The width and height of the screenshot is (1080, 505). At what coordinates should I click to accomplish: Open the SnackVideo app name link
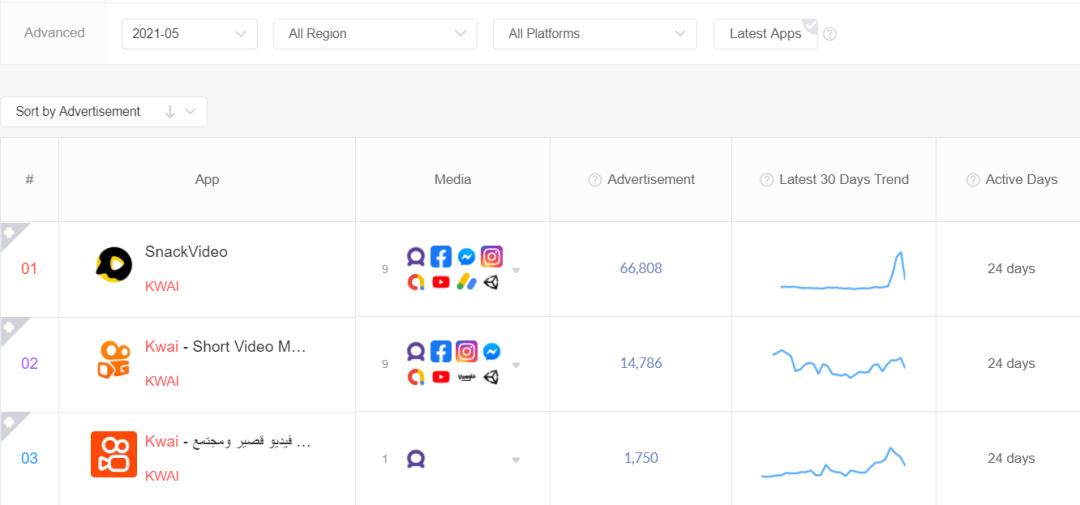click(186, 252)
